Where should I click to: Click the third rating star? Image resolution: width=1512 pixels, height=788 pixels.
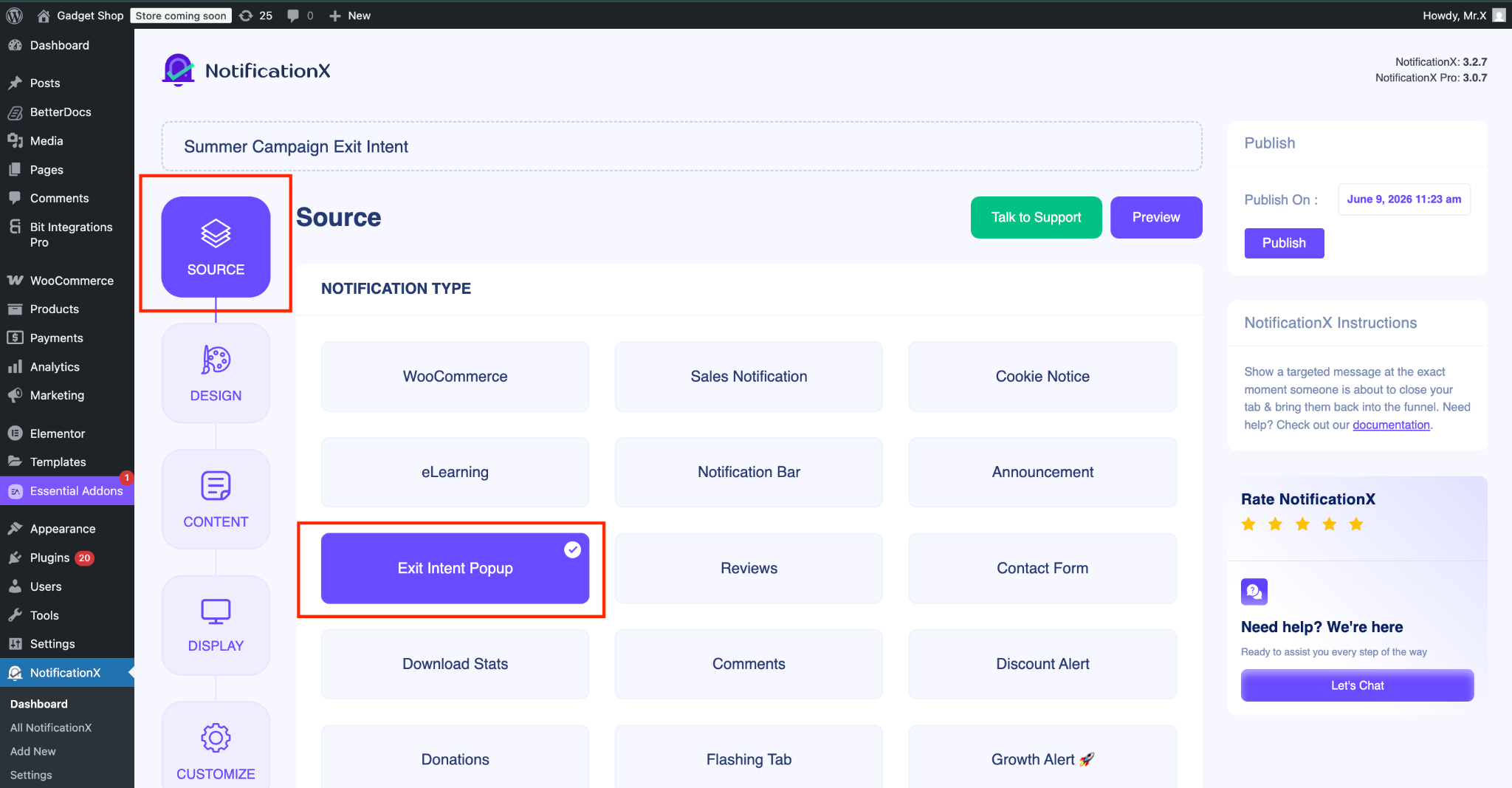tap(1302, 524)
